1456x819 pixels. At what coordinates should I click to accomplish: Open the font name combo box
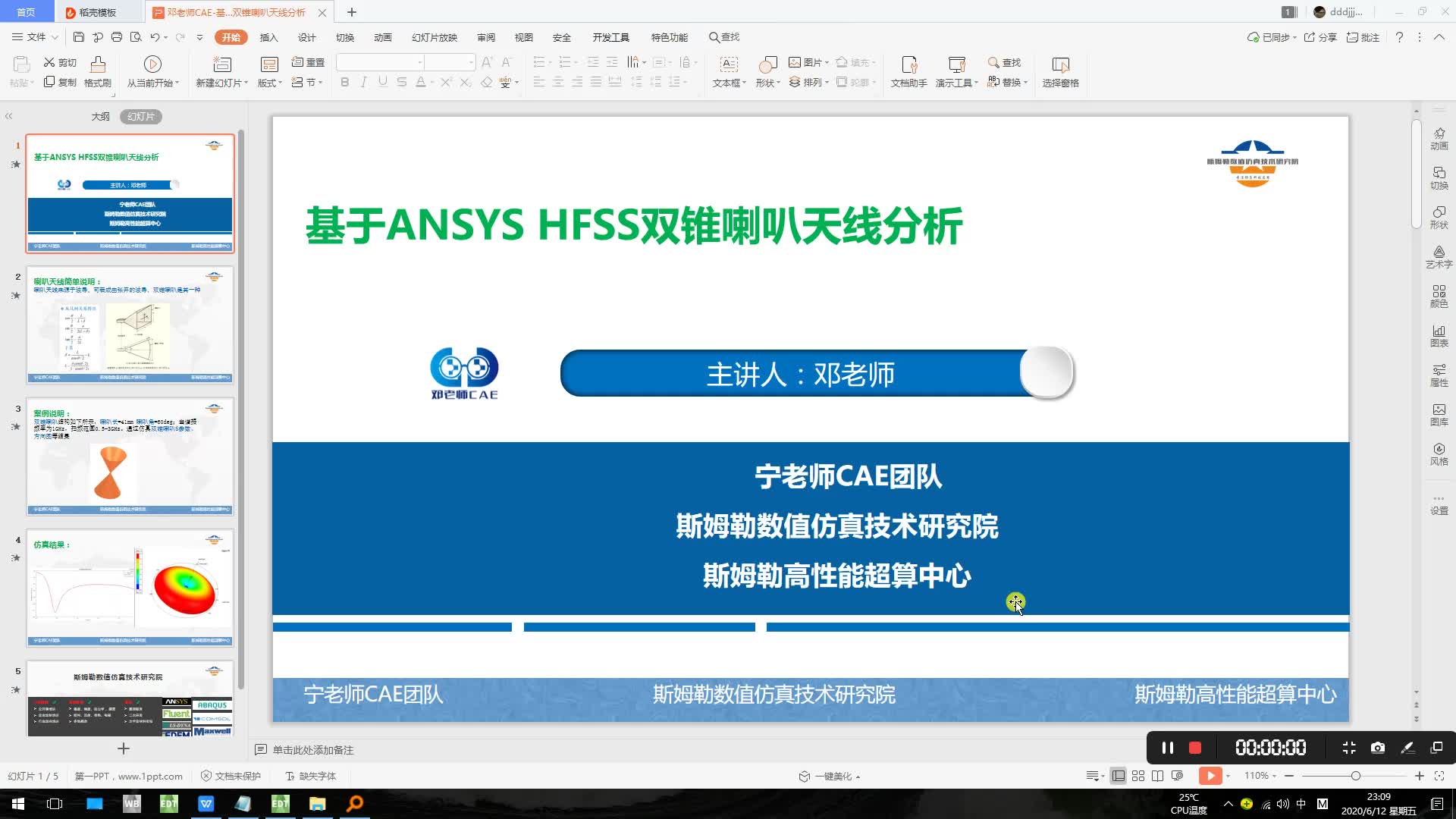[x=380, y=62]
